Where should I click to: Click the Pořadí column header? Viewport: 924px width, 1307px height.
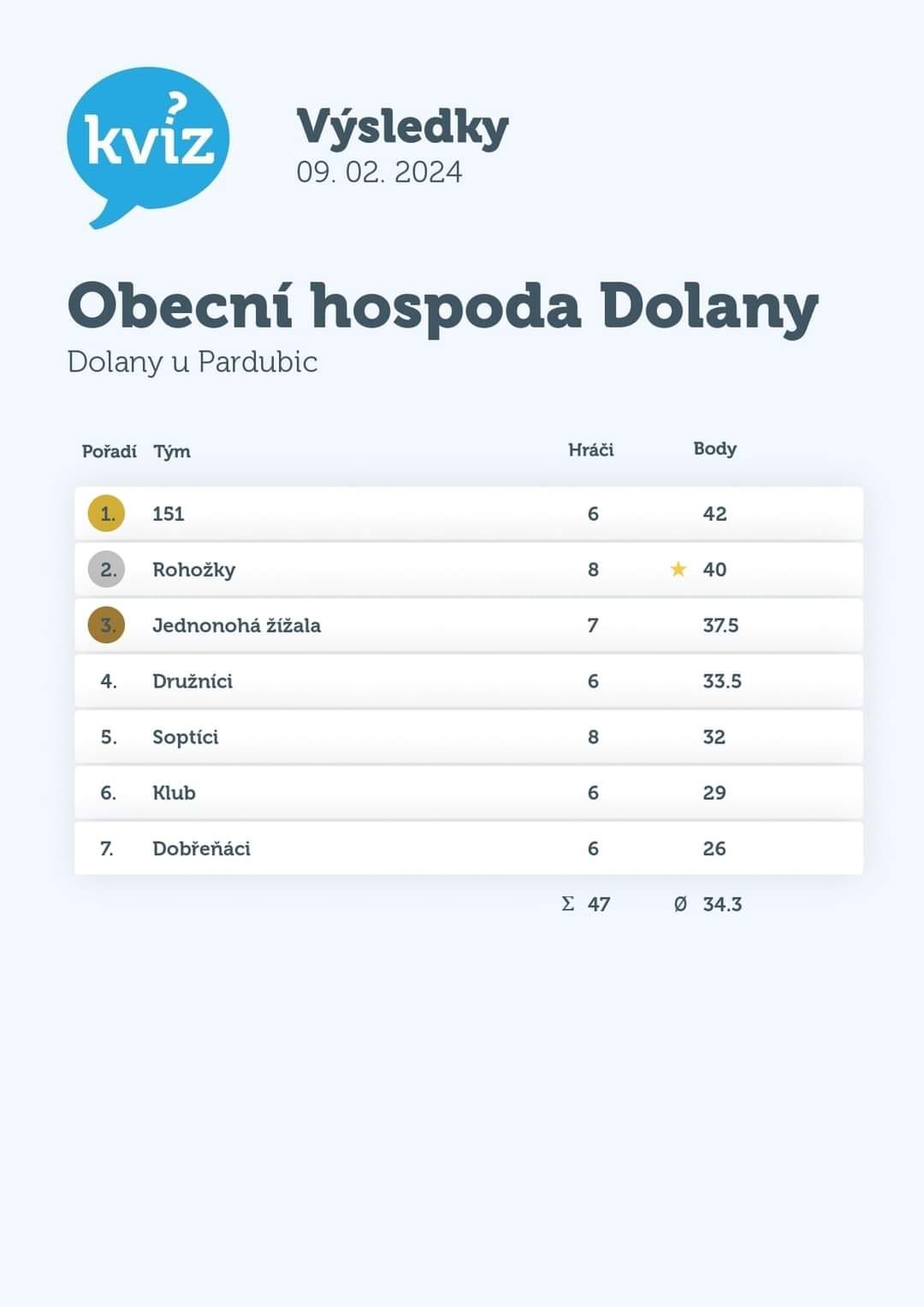(109, 451)
